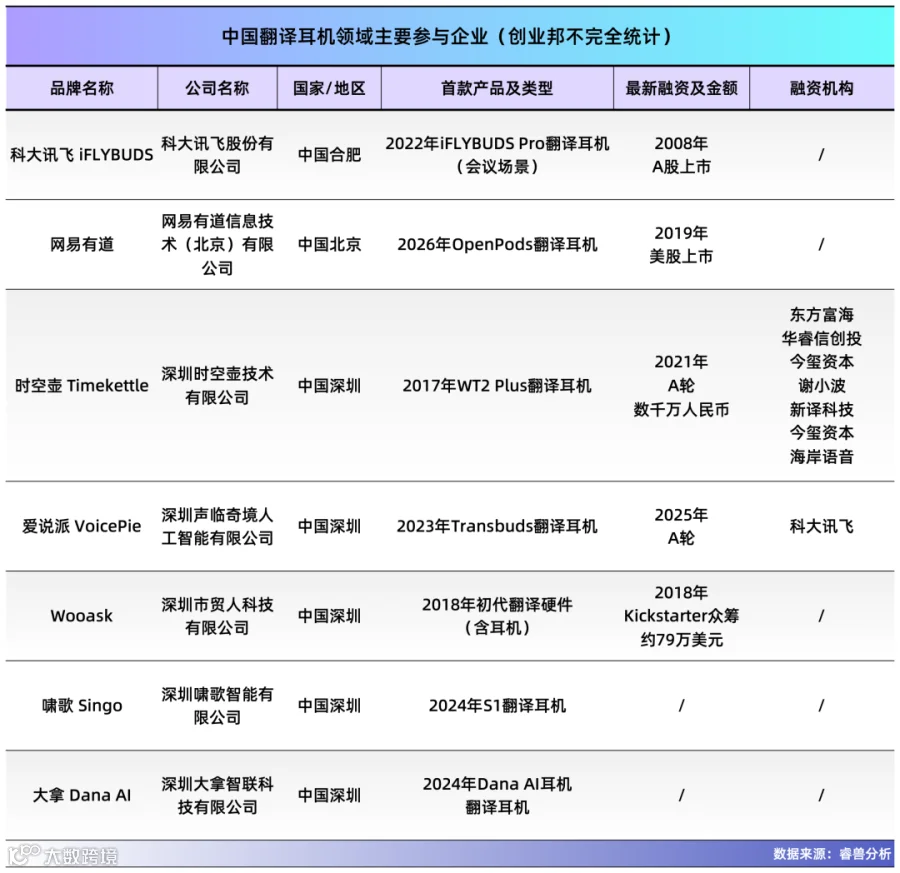The height and width of the screenshot is (873, 900).
Task: Click the 科大讯飞股份有限公司 company cell
Action: click(x=217, y=154)
